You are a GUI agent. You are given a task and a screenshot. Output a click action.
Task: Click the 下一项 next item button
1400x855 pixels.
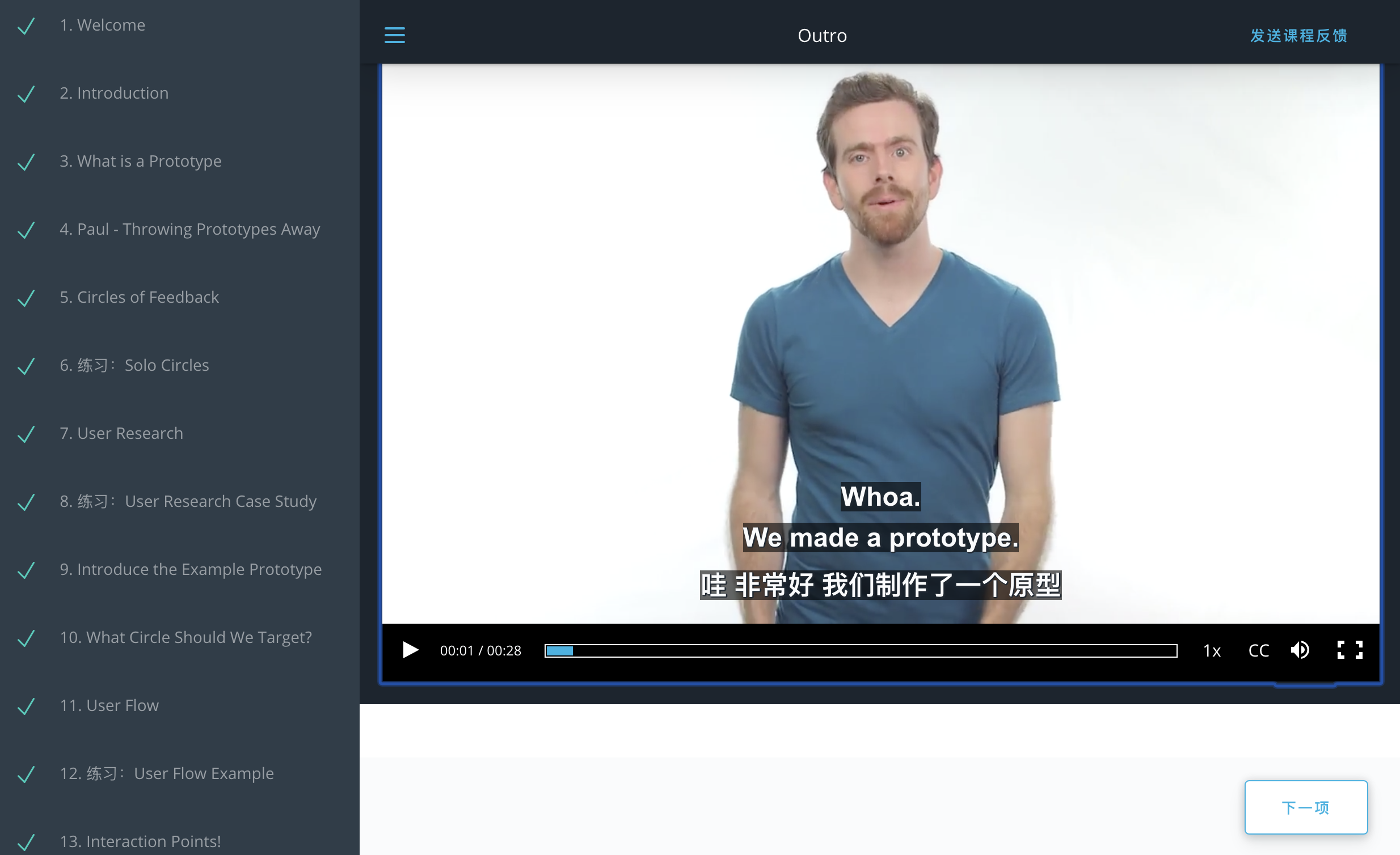[x=1305, y=807]
